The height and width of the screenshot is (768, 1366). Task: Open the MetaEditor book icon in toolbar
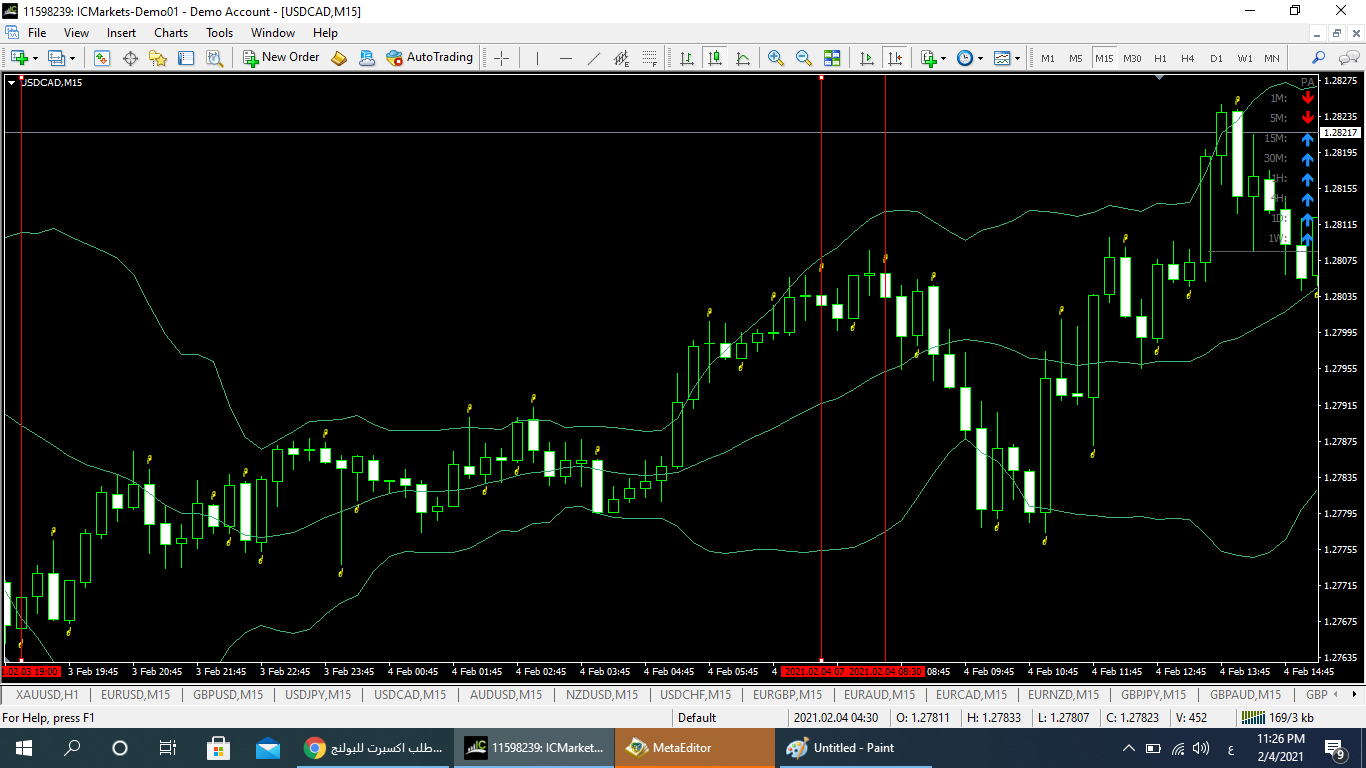click(x=338, y=58)
